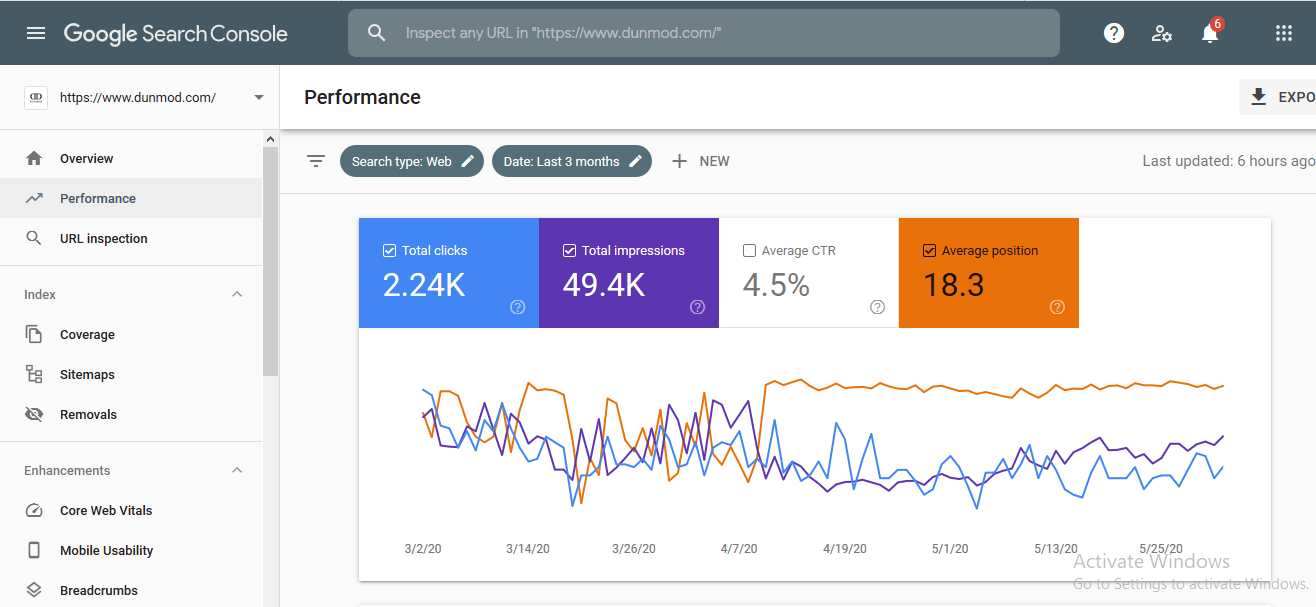Click Average position help icon
The width and height of the screenshot is (1316, 607).
point(1057,307)
